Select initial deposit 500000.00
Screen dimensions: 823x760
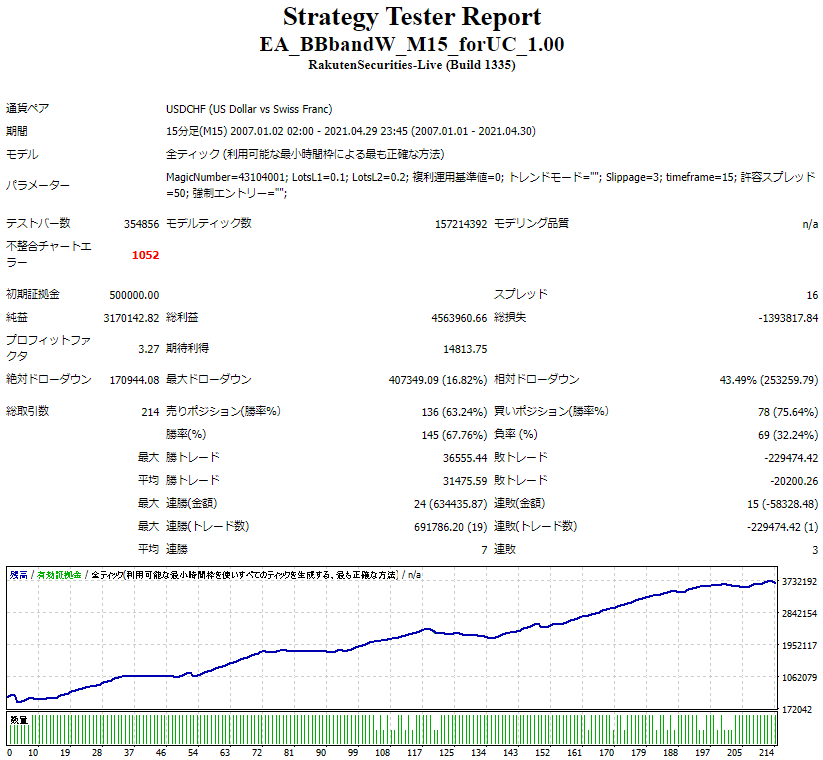(134, 295)
